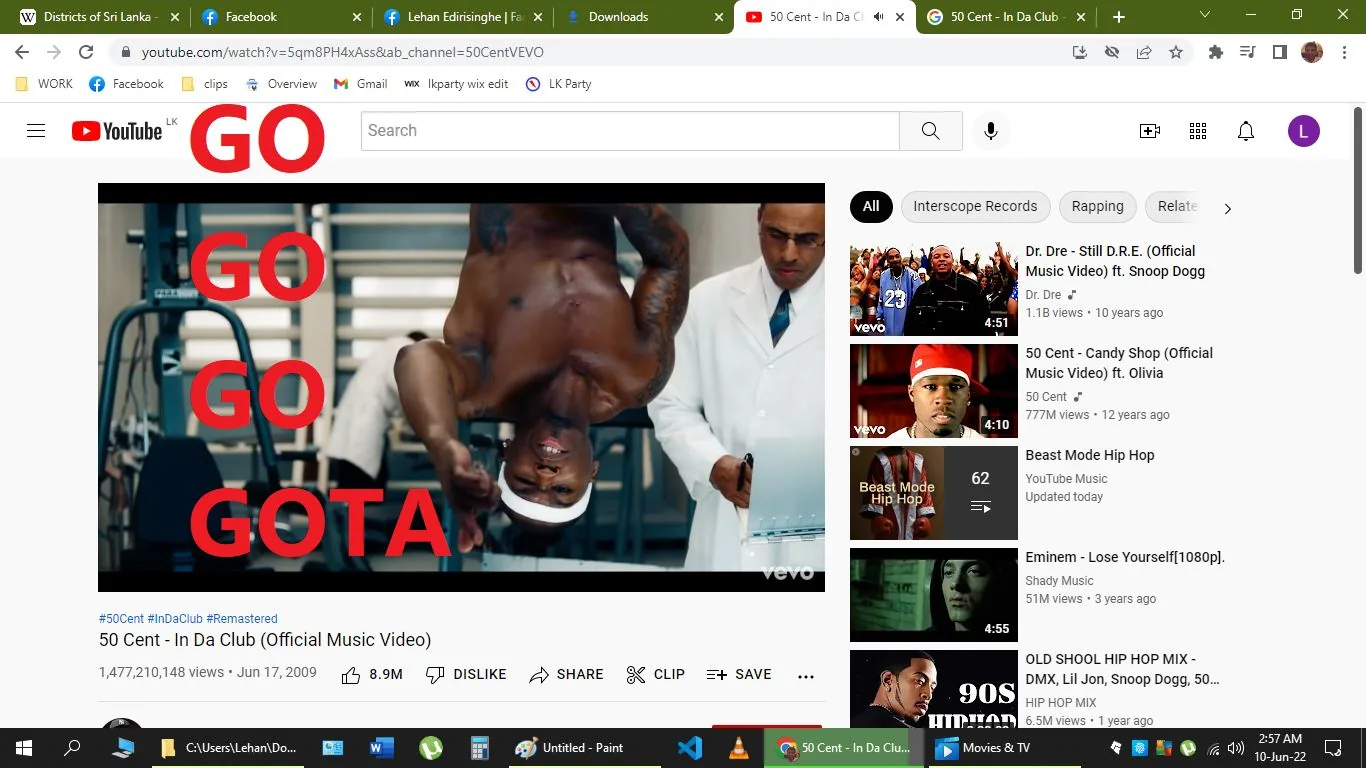Search with your voice using the microphone
This screenshot has height=768, width=1366.
[991, 131]
